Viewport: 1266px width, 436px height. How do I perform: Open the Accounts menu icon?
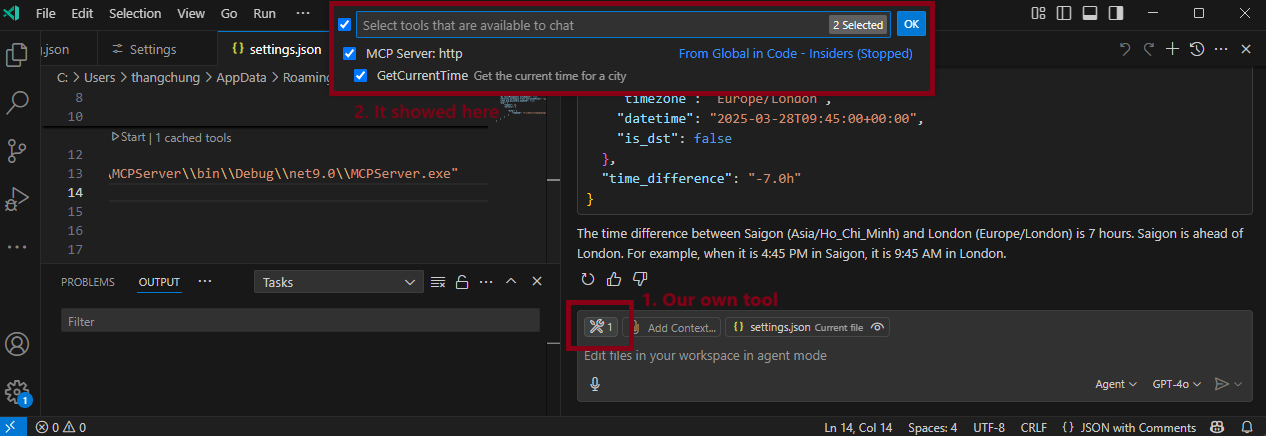17,344
